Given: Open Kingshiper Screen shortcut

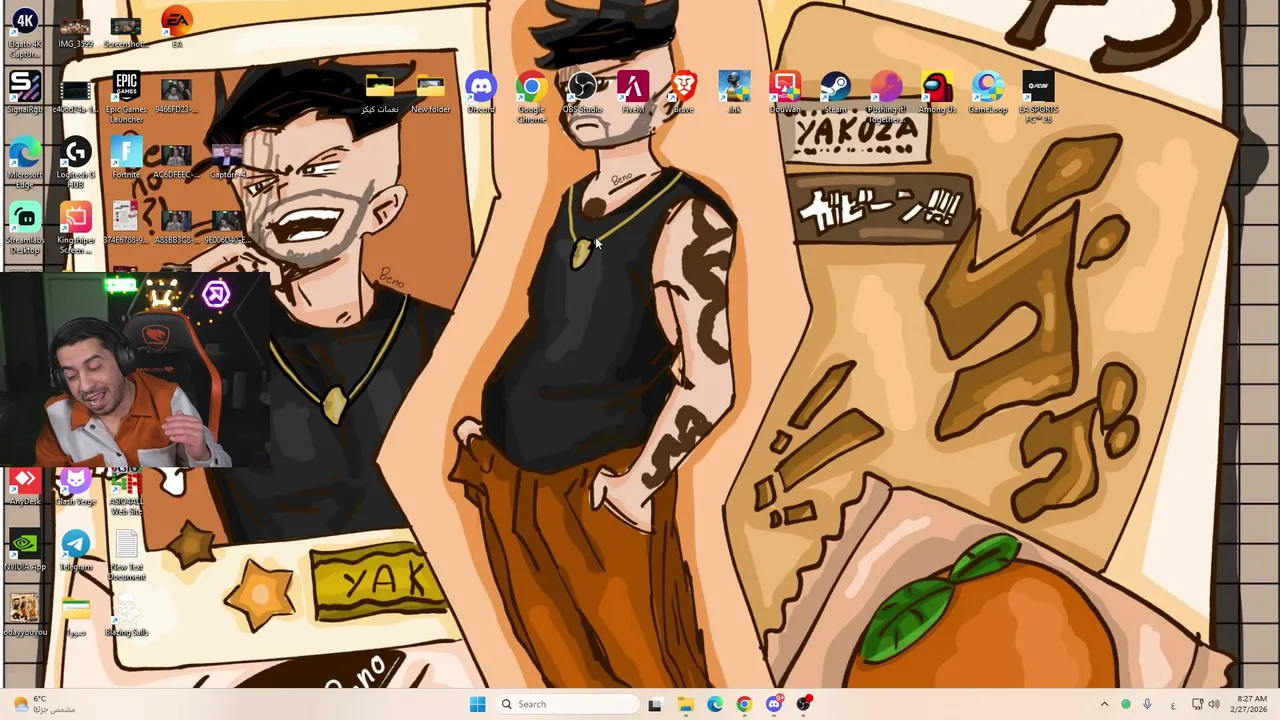Looking at the screenshot, I should (x=76, y=228).
